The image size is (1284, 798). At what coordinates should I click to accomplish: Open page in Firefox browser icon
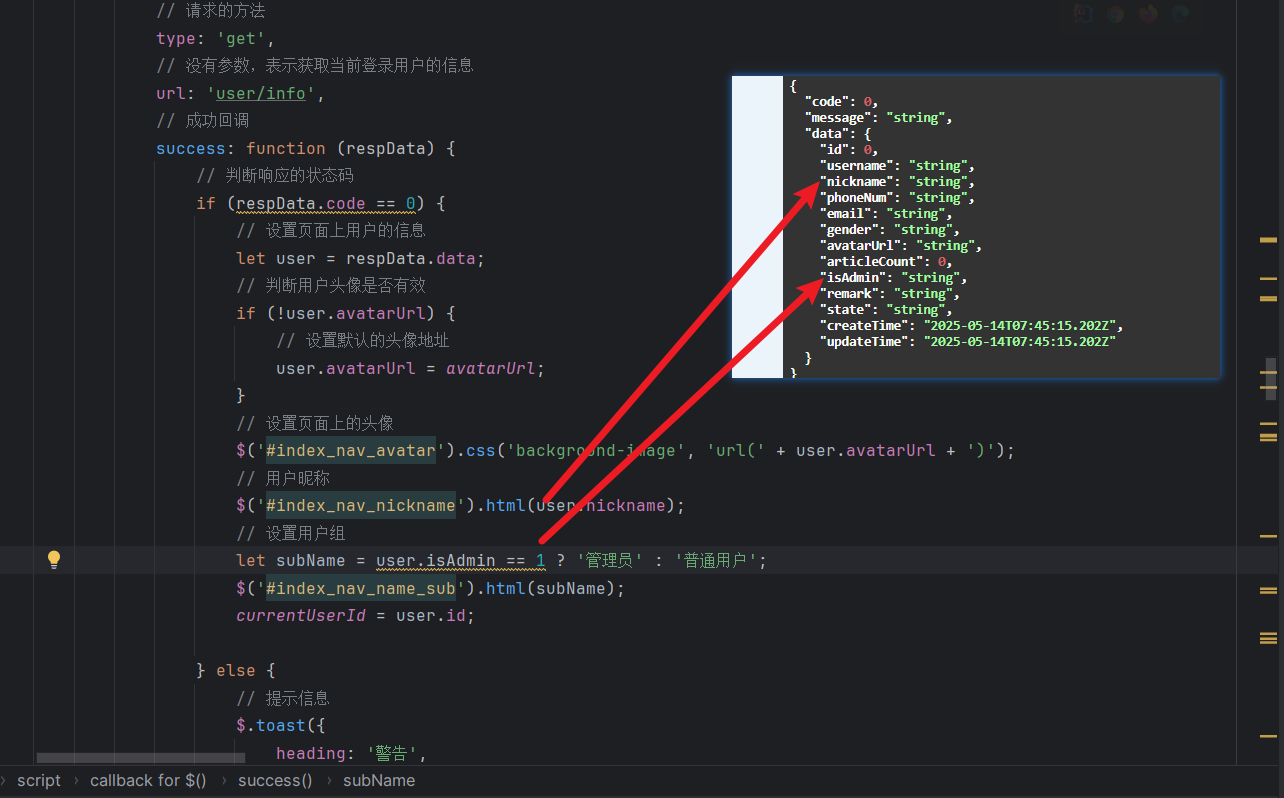point(1148,13)
